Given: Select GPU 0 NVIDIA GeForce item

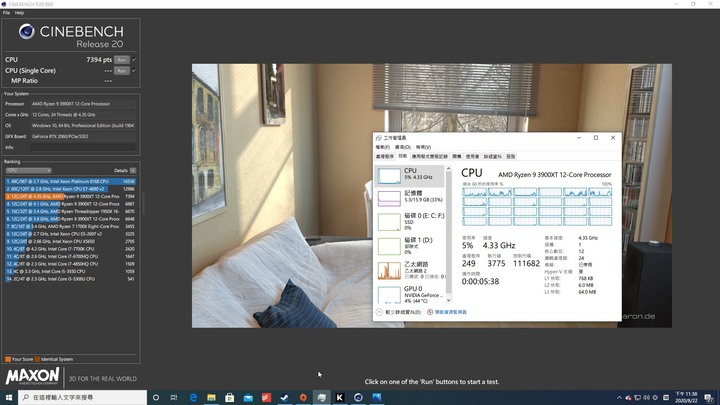Looking at the screenshot, I should tap(410, 294).
